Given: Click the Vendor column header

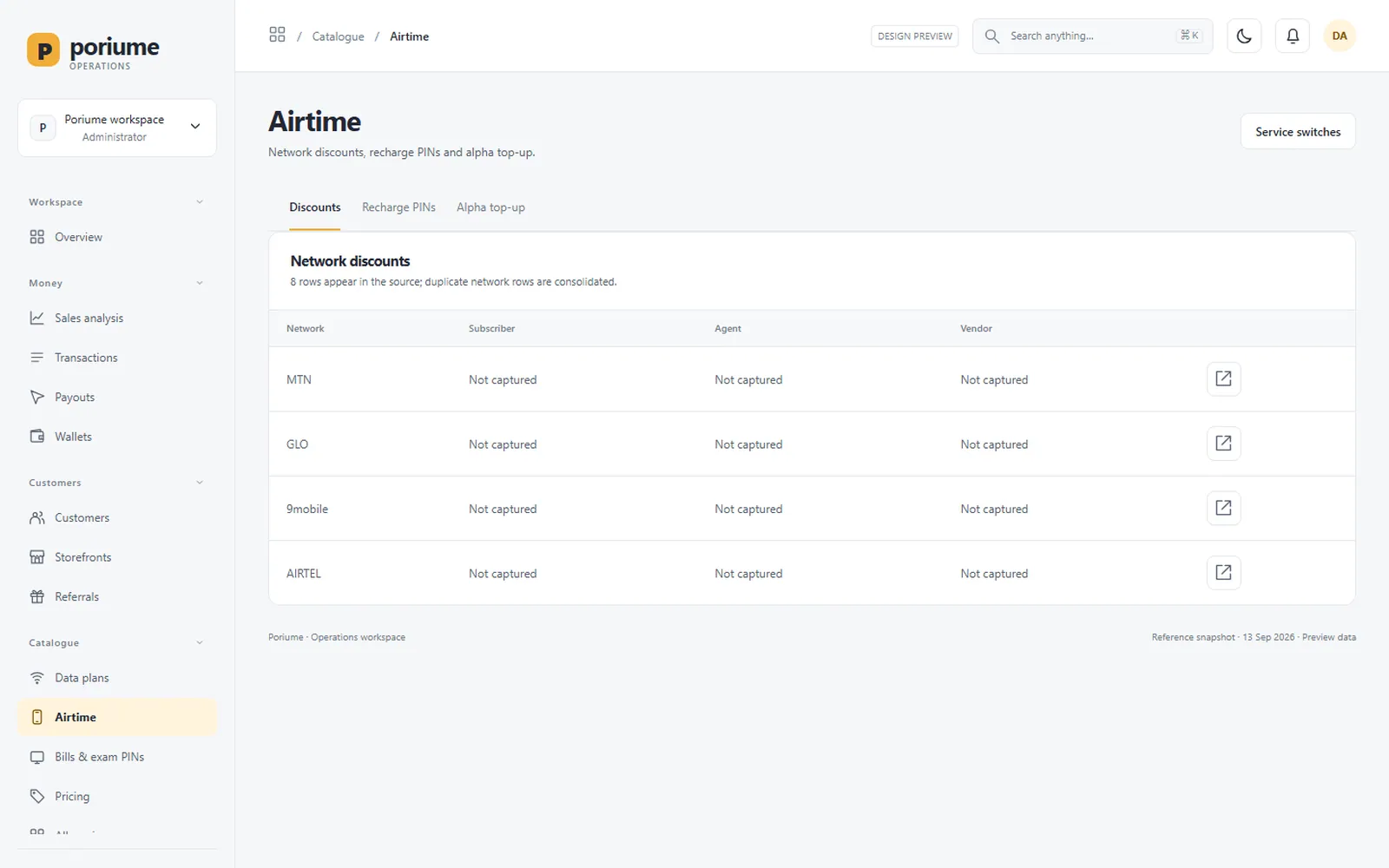Looking at the screenshot, I should [x=976, y=328].
